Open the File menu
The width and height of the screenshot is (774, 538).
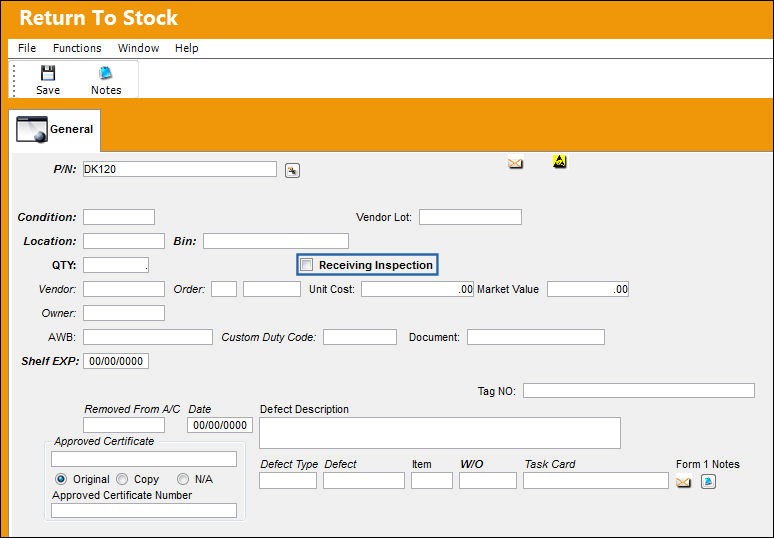27,48
